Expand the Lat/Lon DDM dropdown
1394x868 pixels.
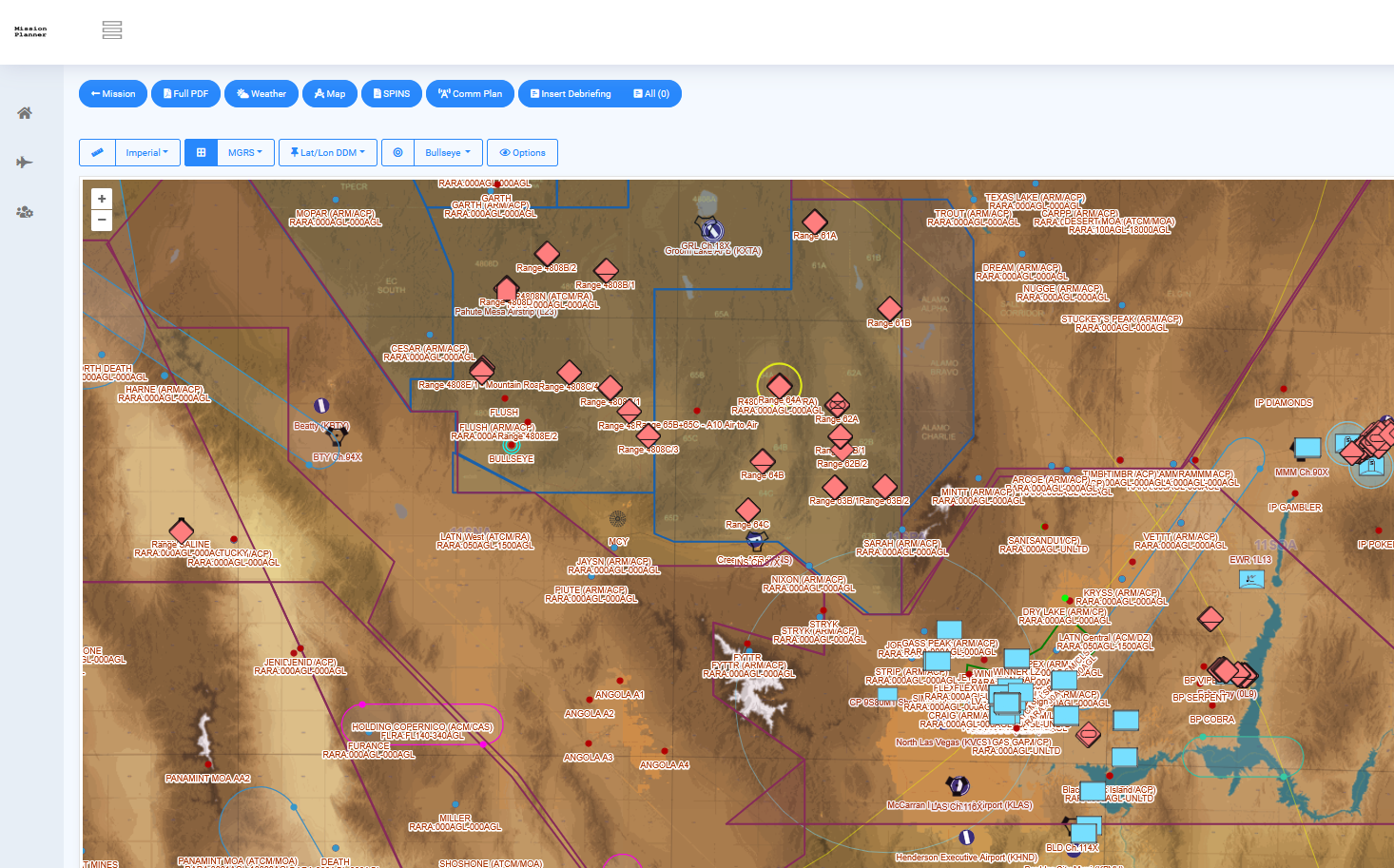(x=328, y=152)
